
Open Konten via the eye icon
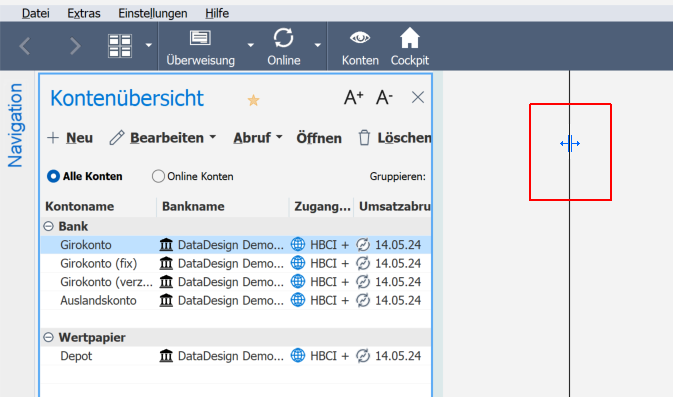click(x=360, y=38)
